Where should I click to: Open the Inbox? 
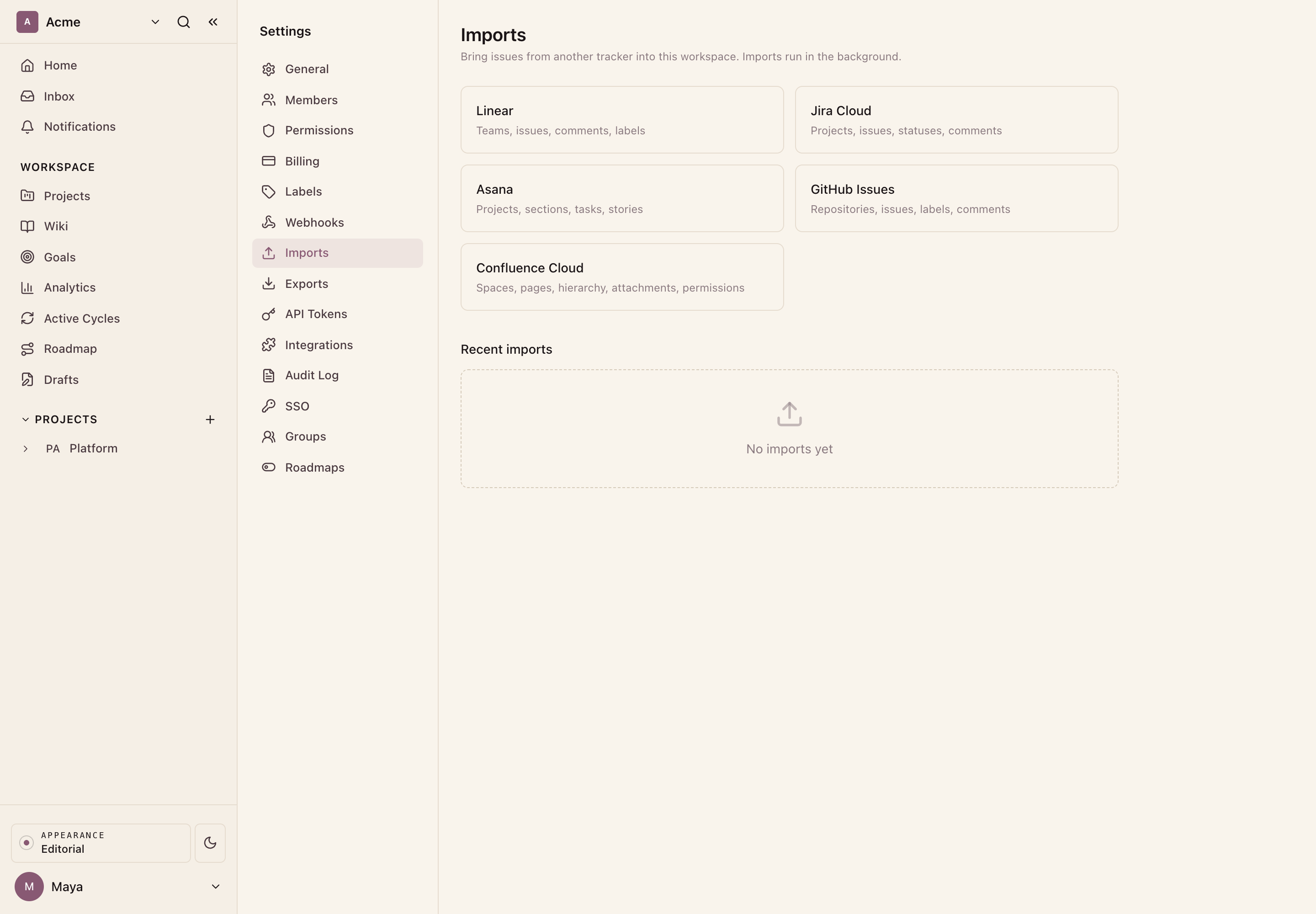tap(118, 96)
